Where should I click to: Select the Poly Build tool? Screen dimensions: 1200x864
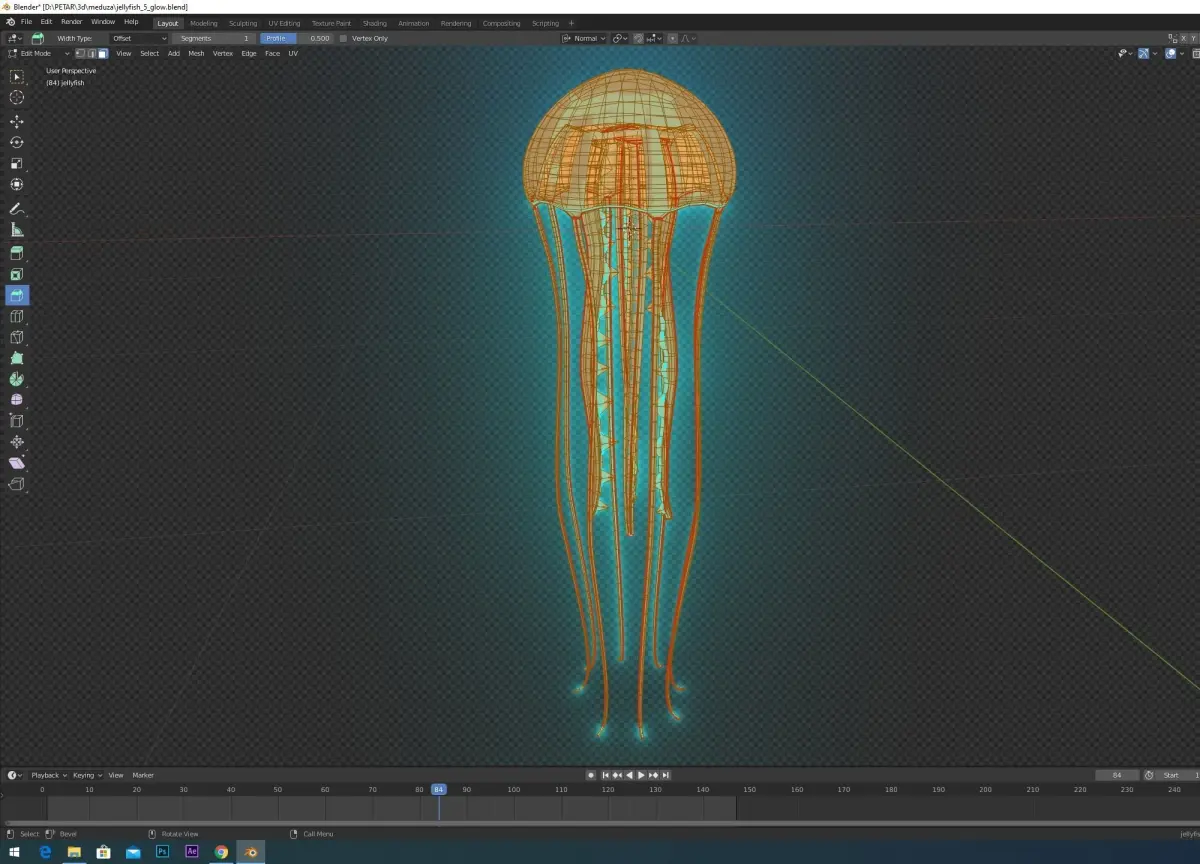point(17,358)
